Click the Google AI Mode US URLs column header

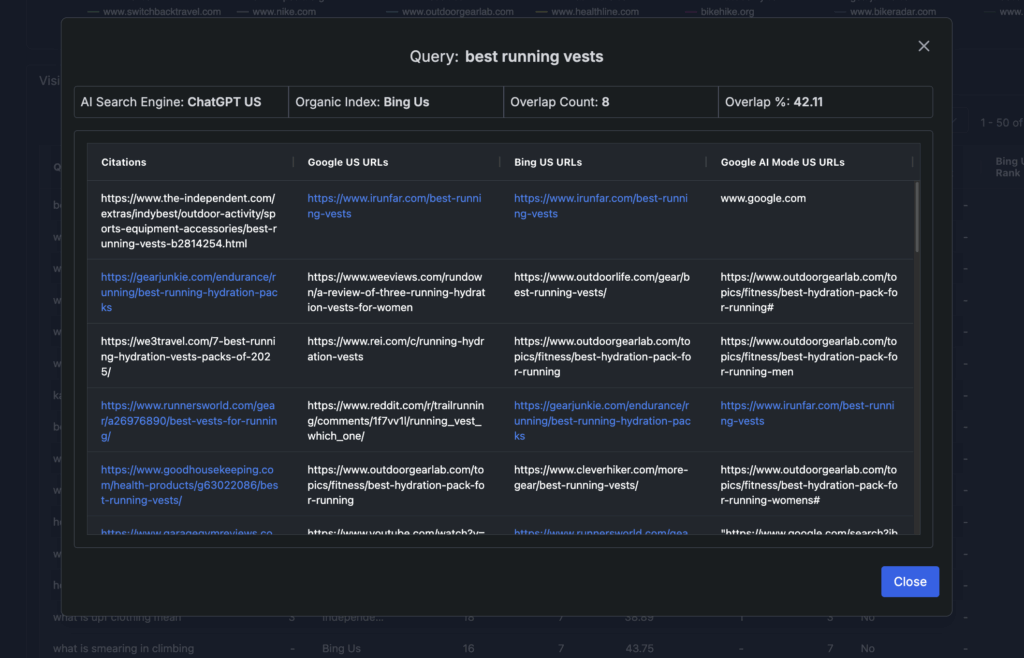[782, 162]
